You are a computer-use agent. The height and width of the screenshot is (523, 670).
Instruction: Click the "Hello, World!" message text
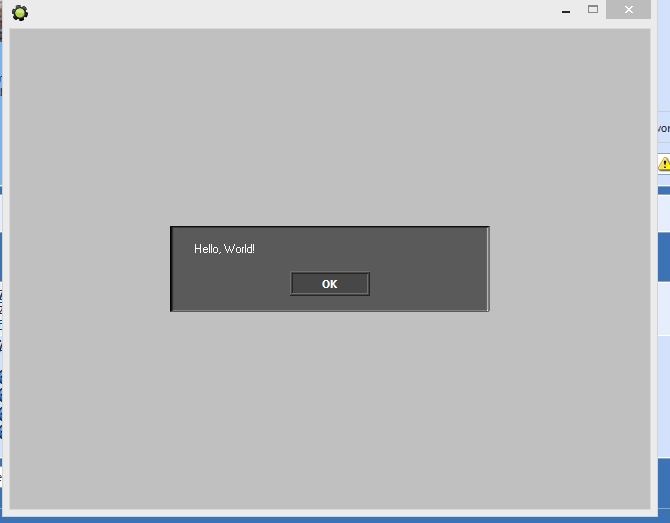pos(224,248)
